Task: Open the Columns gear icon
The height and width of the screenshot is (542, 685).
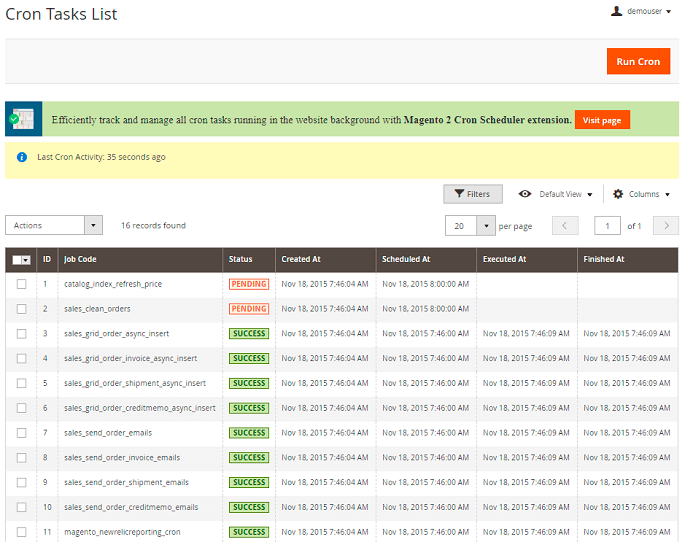Action: point(618,194)
